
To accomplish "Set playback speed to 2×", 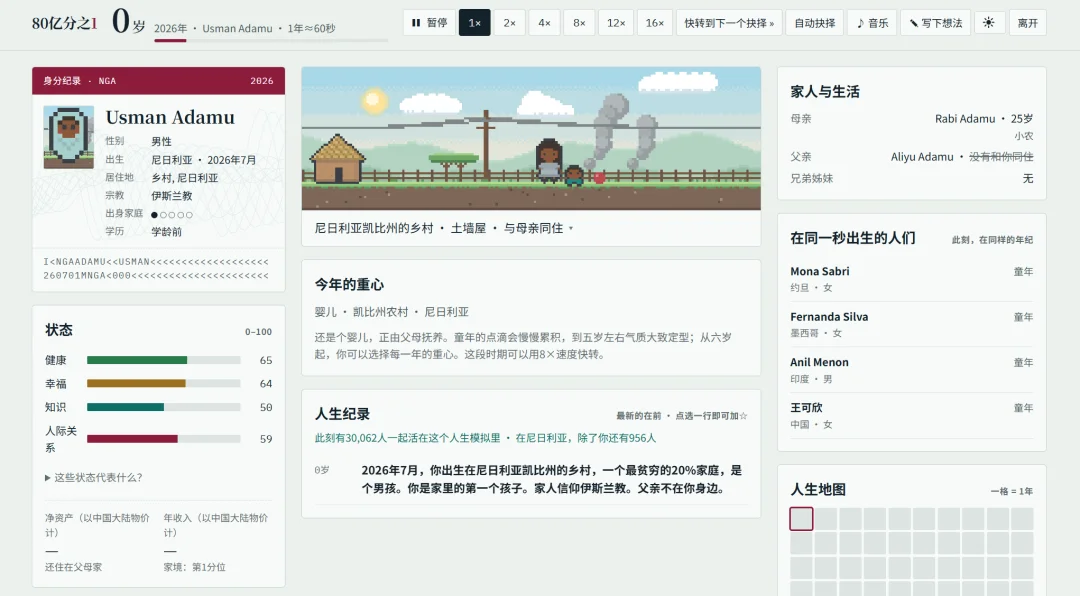I will pos(509,23).
